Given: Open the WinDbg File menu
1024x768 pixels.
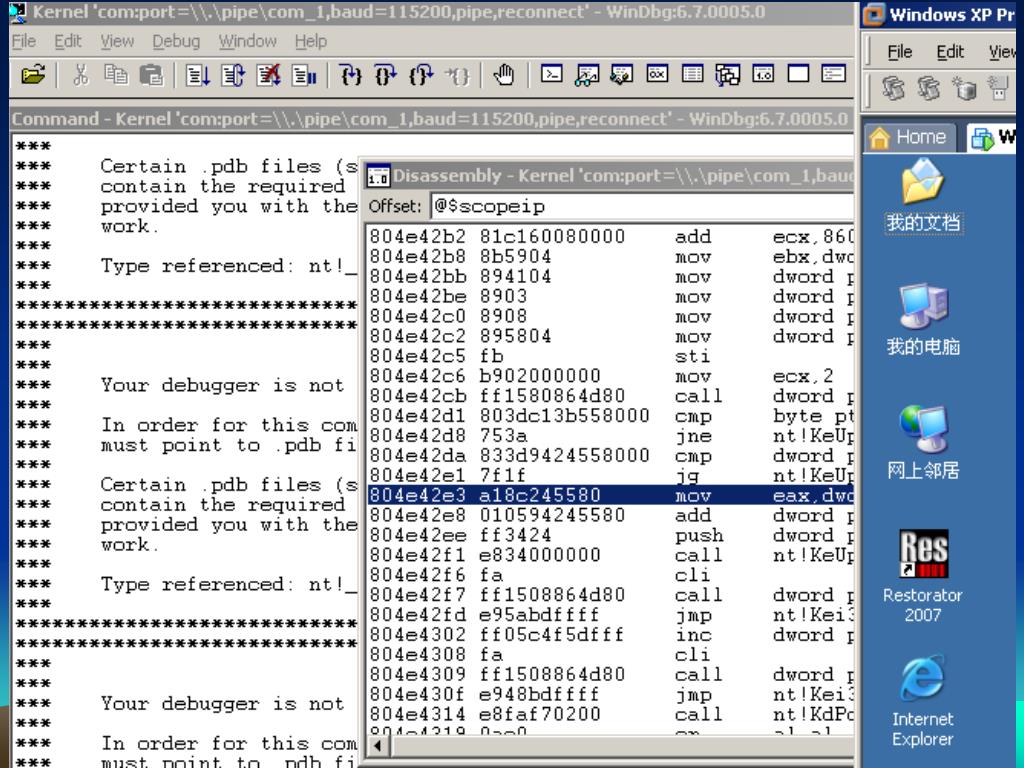Looking at the screenshot, I should pos(24,42).
